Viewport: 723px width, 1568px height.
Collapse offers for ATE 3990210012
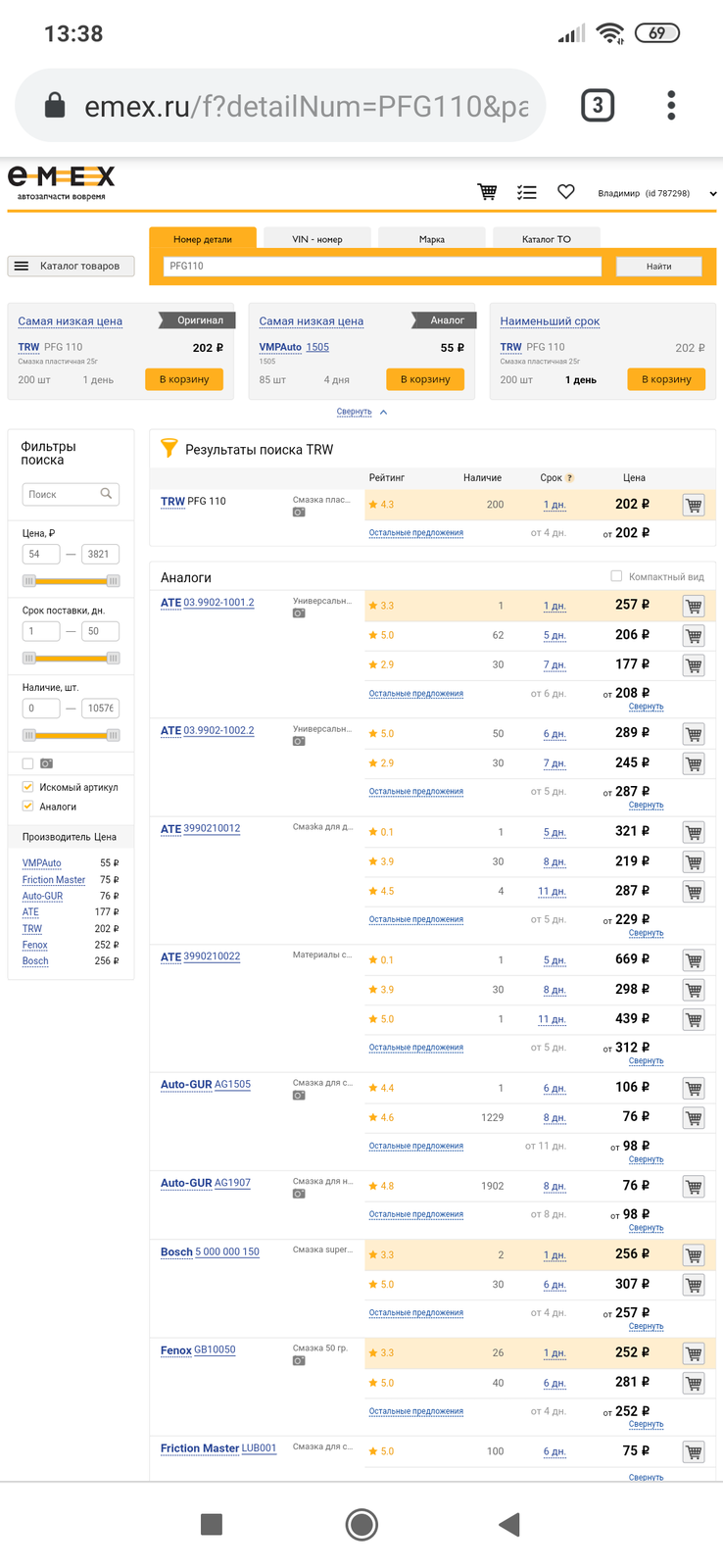646,933
